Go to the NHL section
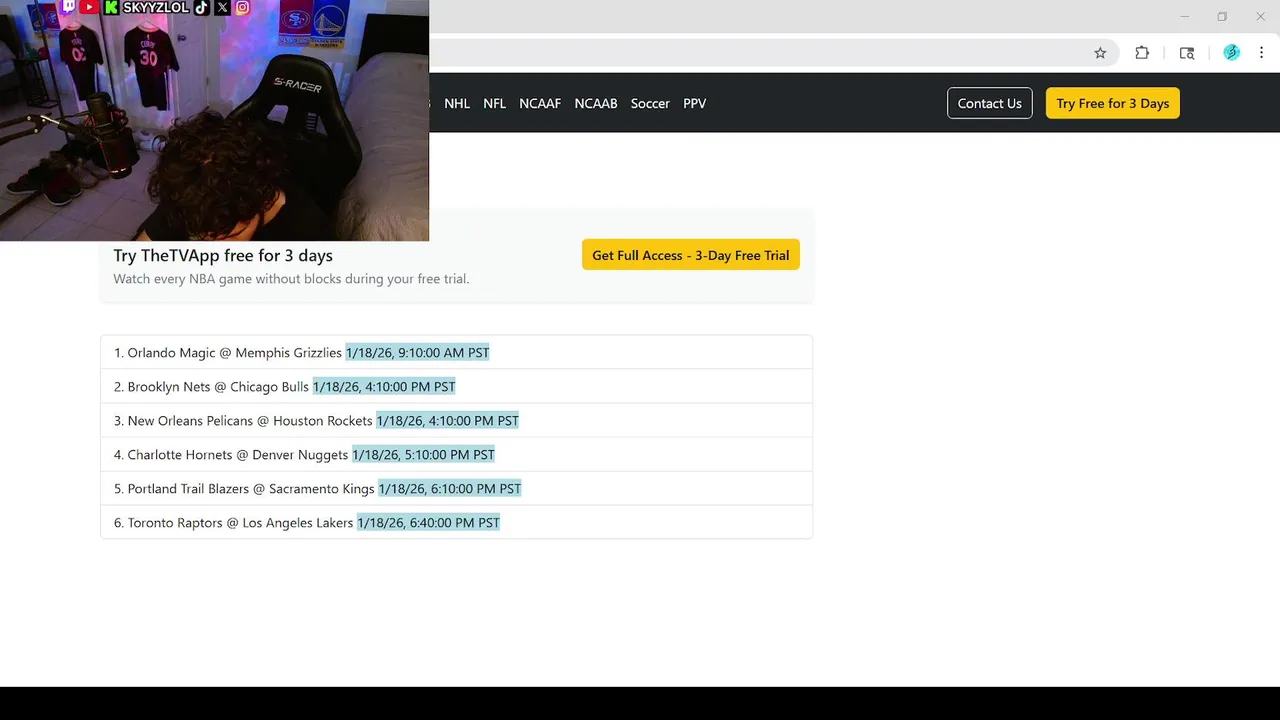The height and width of the screenshot is (720, 1280). (457, 103)
